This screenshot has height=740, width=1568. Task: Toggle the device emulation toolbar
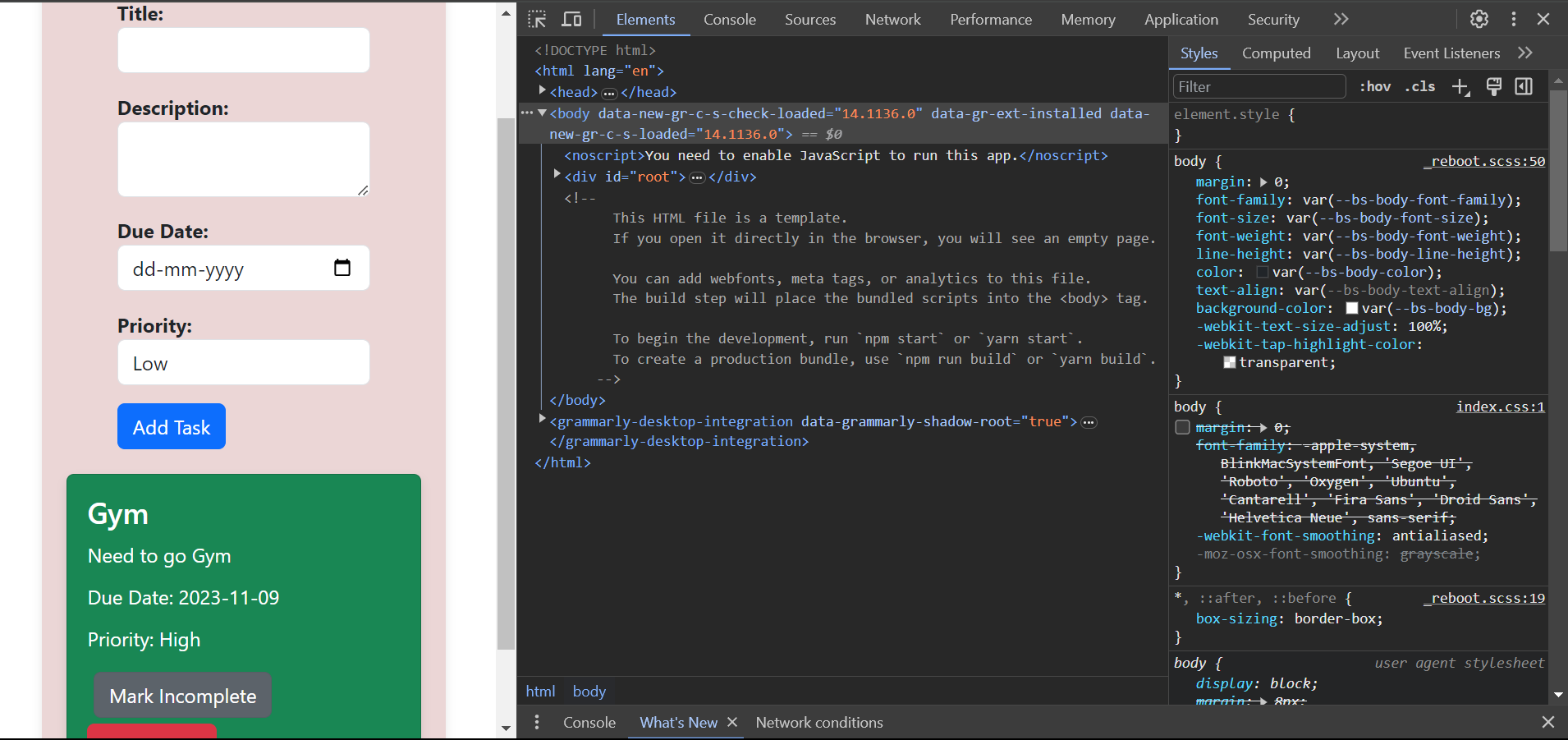[572, 19]
